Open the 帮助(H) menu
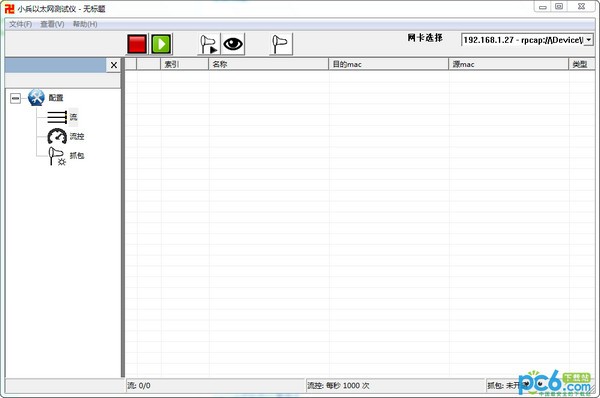Screen dimensions: 600x398 tap(85, 24)
